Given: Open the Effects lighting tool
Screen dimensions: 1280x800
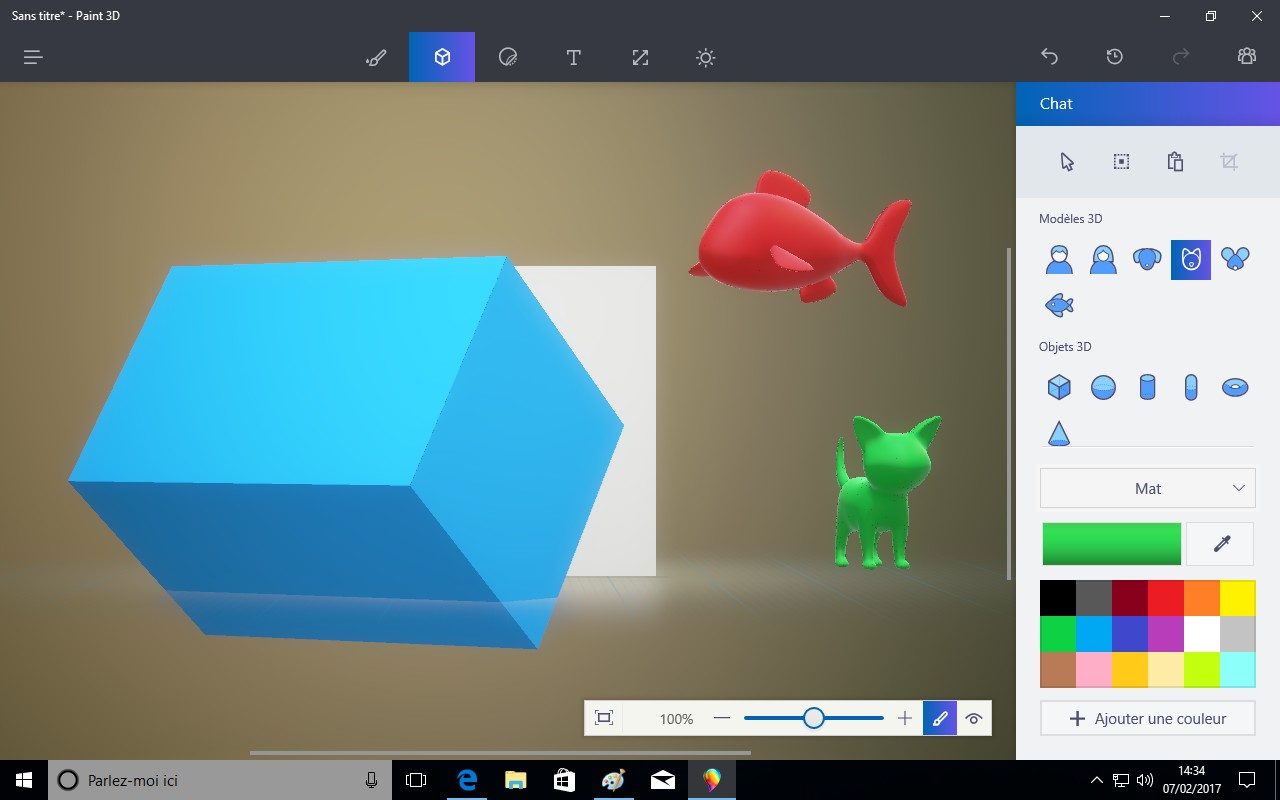Looking at the screenshot, I should [706, 57].
